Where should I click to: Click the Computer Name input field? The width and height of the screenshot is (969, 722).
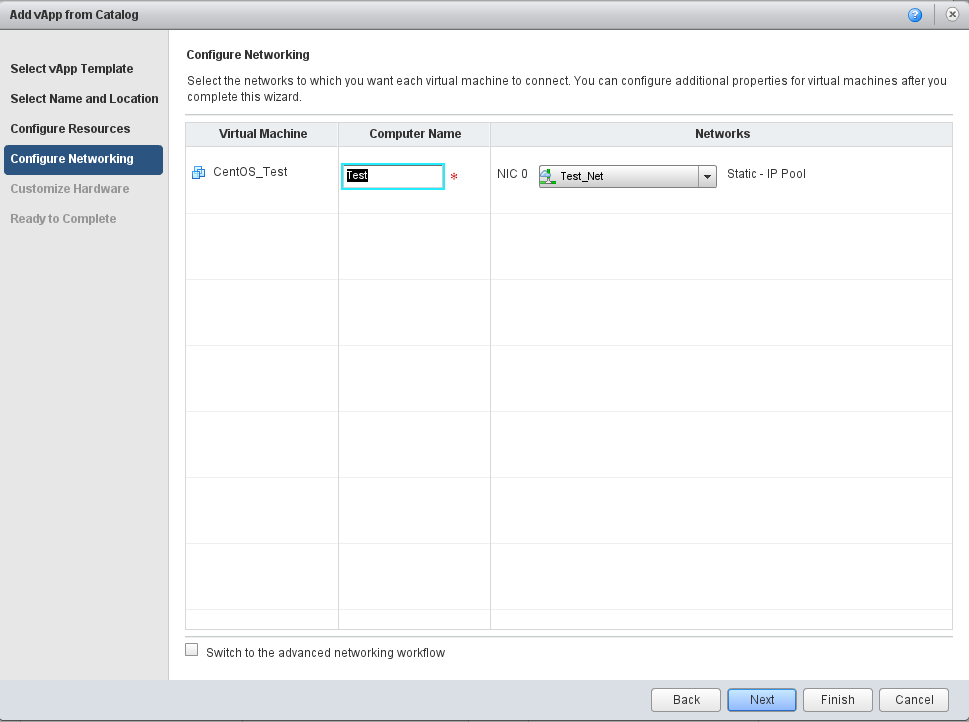(392, 176)
